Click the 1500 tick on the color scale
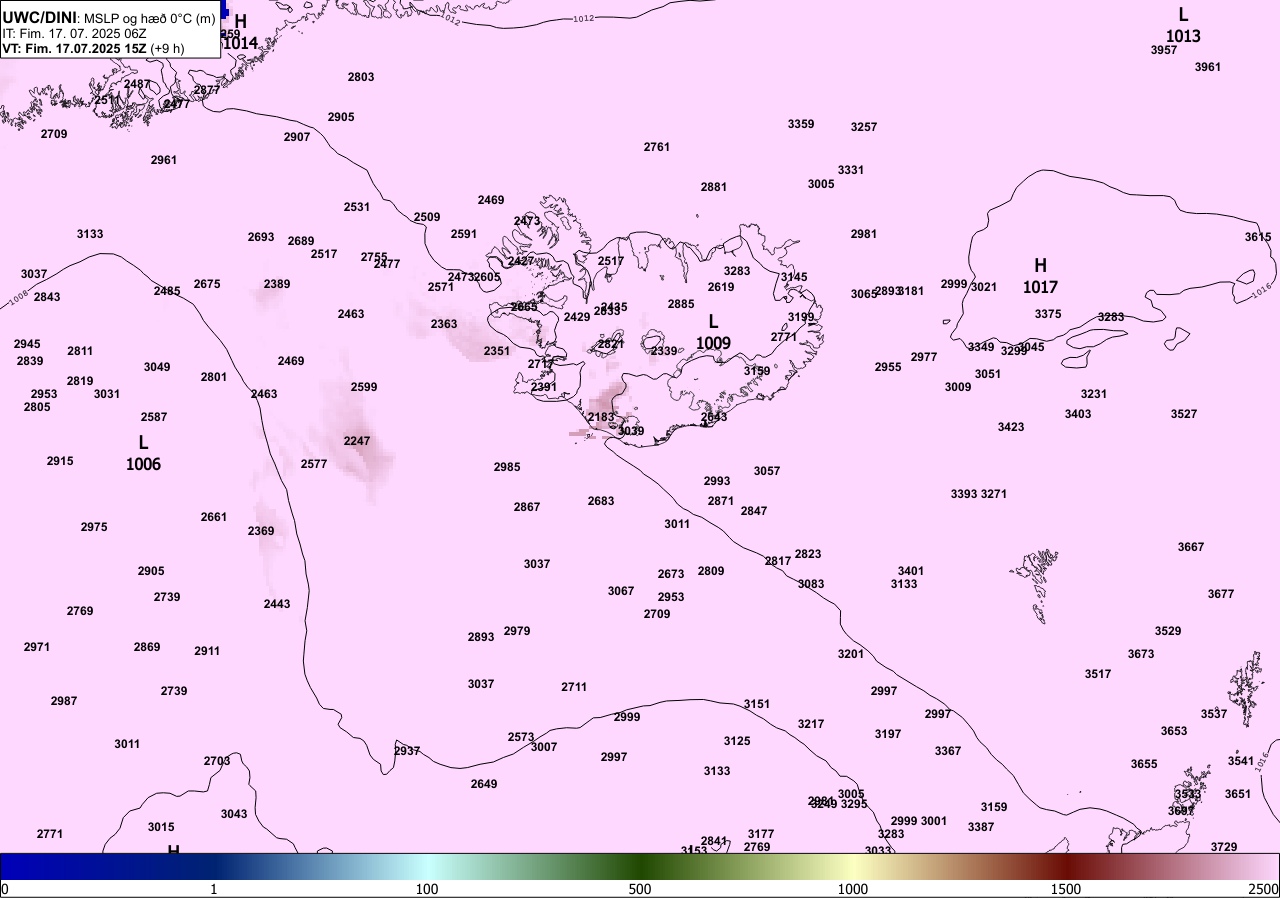Screen dimensions: 1280x898 [1066, 889]
